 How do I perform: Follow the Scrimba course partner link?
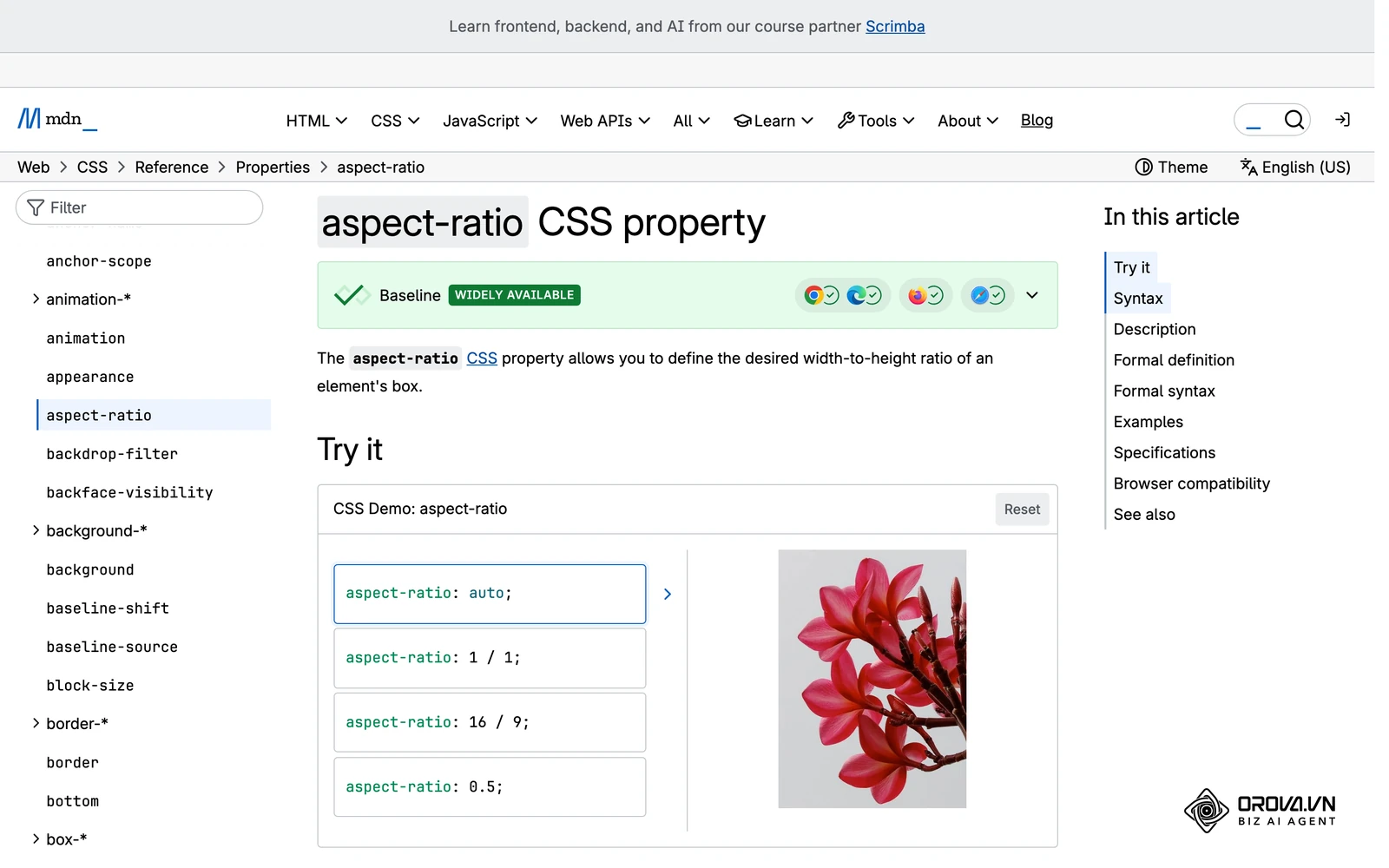click(895, 26)
